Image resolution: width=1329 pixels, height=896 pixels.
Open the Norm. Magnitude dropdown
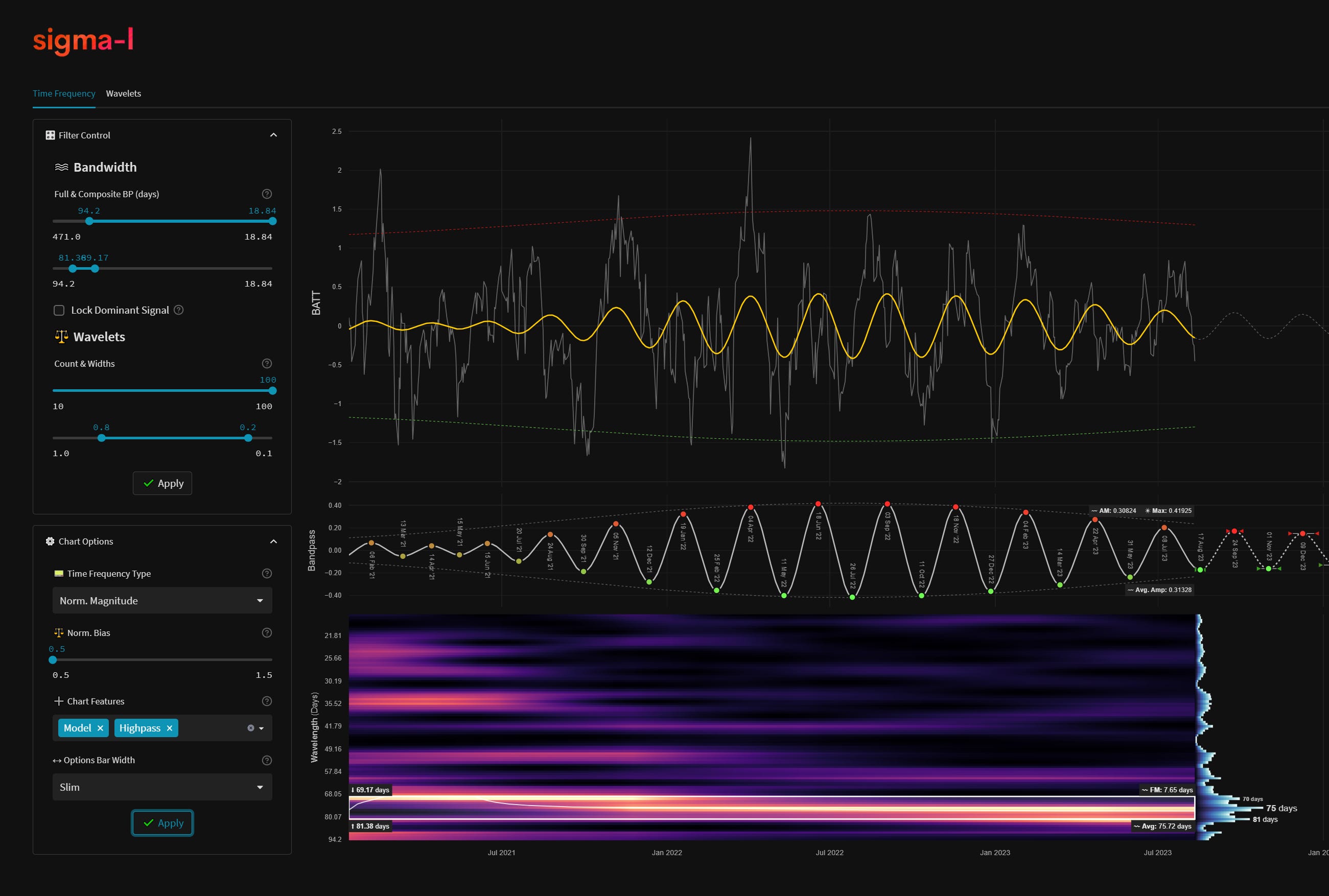[162, 601]
